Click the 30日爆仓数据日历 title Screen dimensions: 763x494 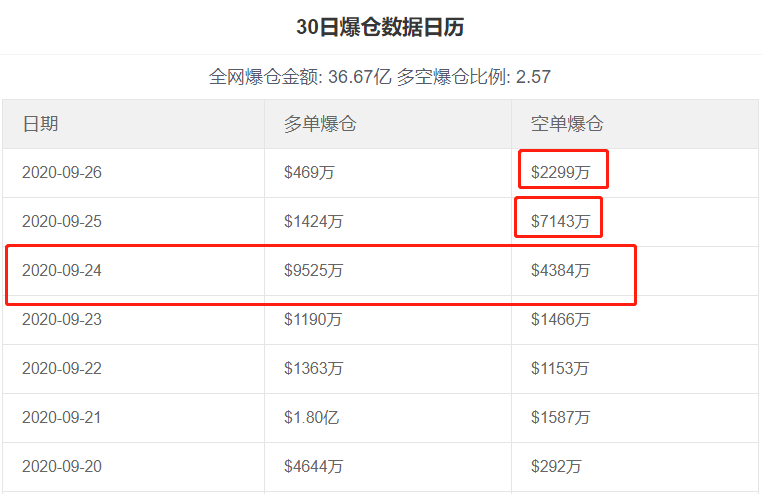380,27
